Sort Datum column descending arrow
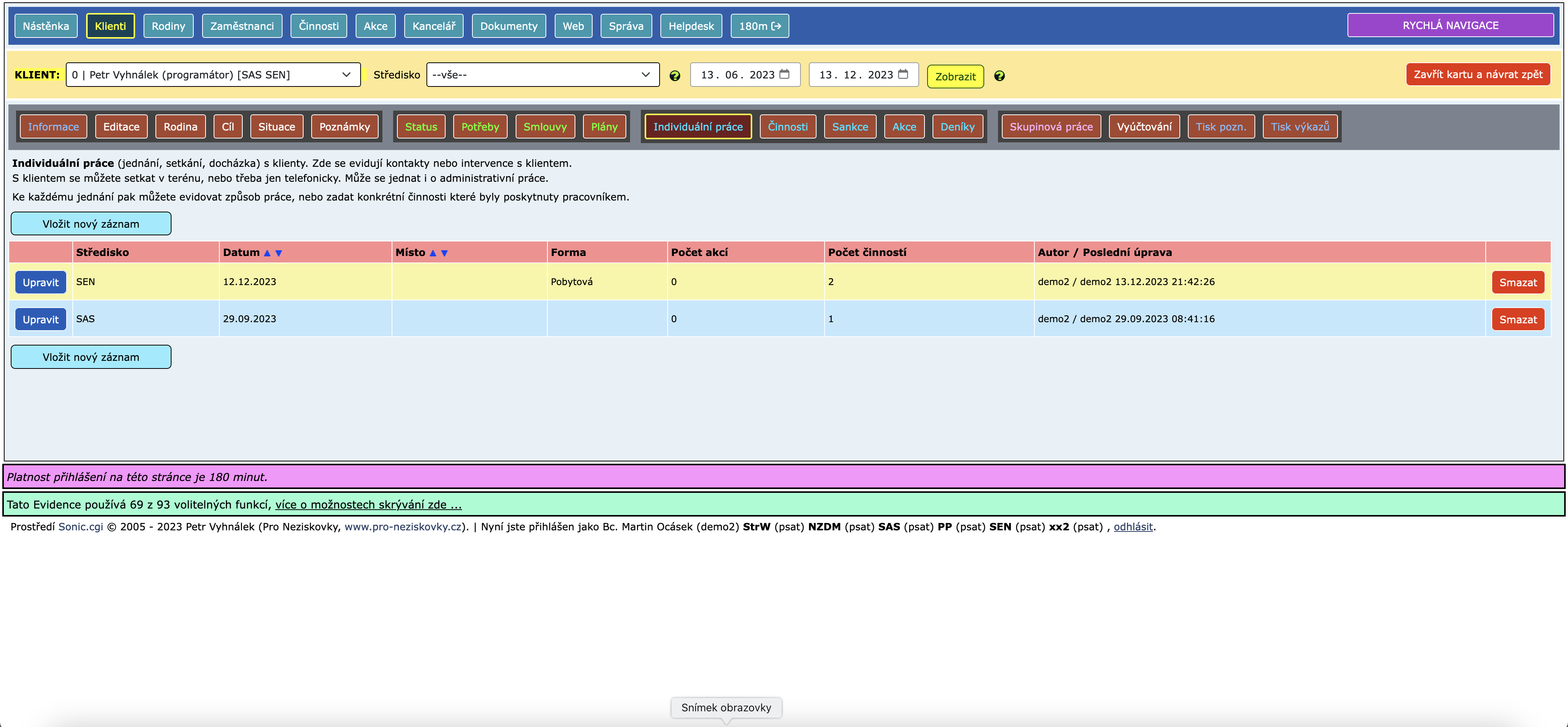This screenshot has width=1568, height=727. click(279, 253)
